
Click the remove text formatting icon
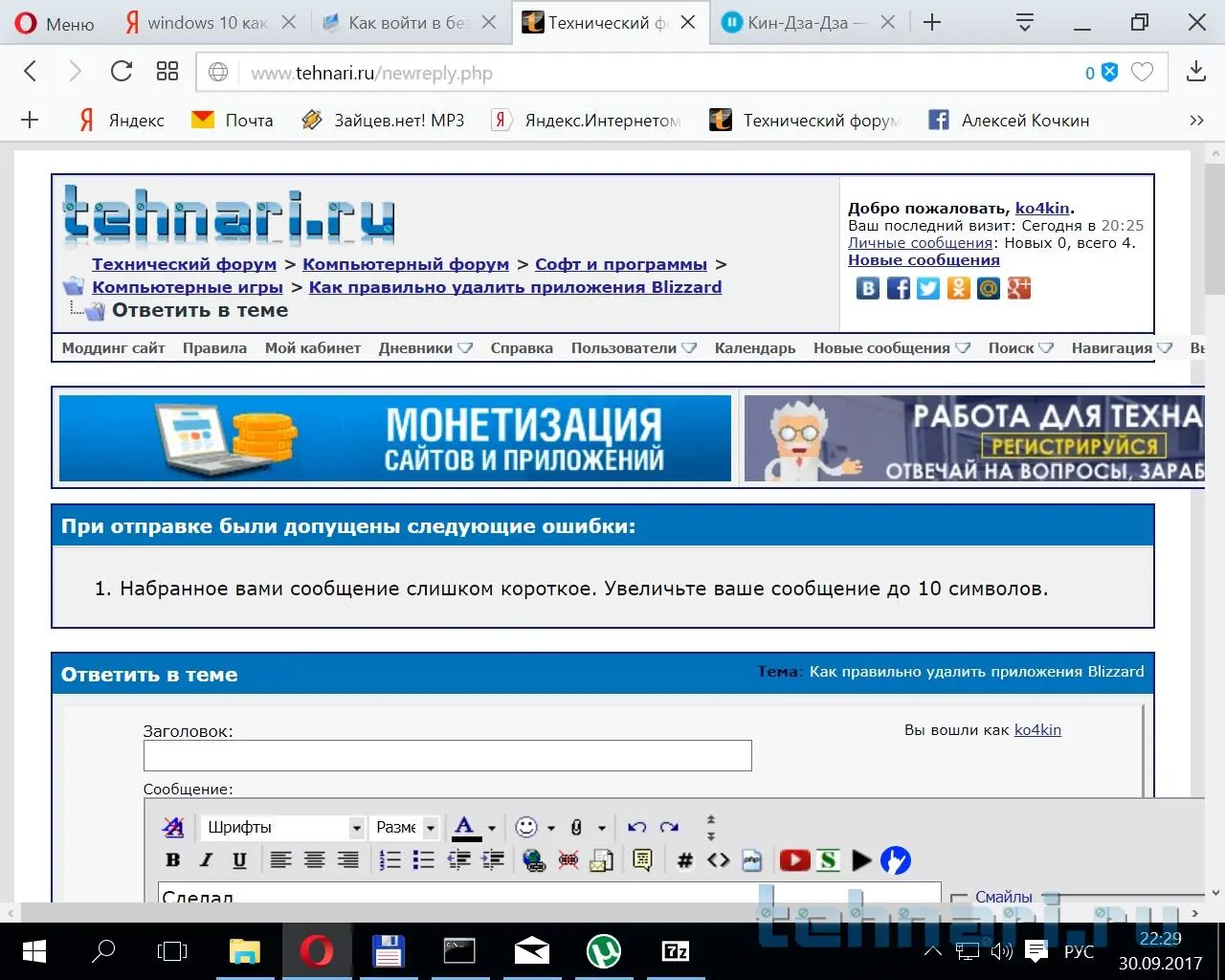pos(173,827)
